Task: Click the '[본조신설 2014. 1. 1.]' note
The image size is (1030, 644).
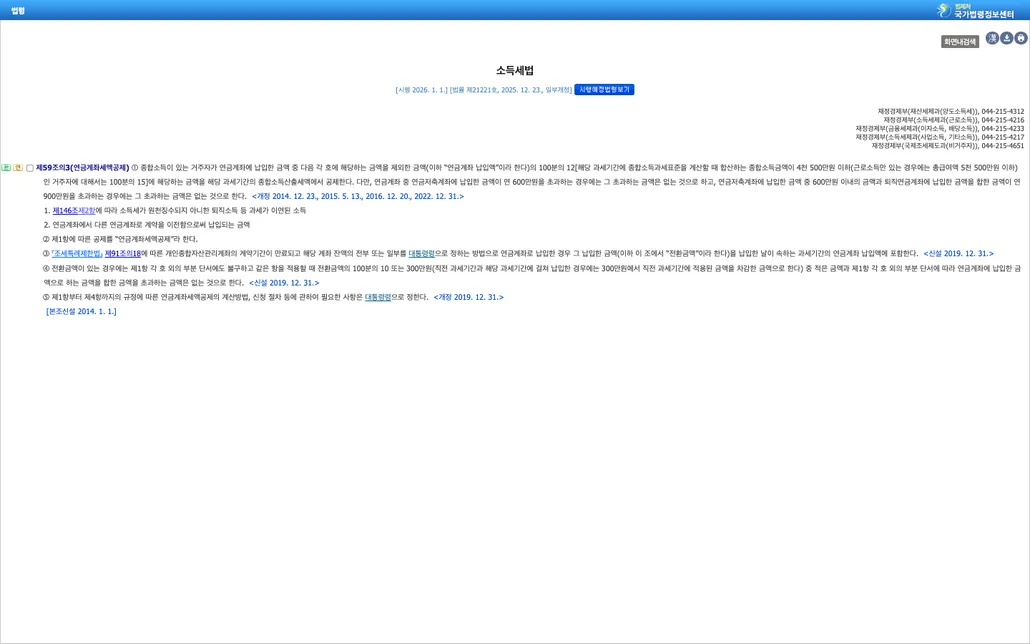Action: tap(81, 311)
